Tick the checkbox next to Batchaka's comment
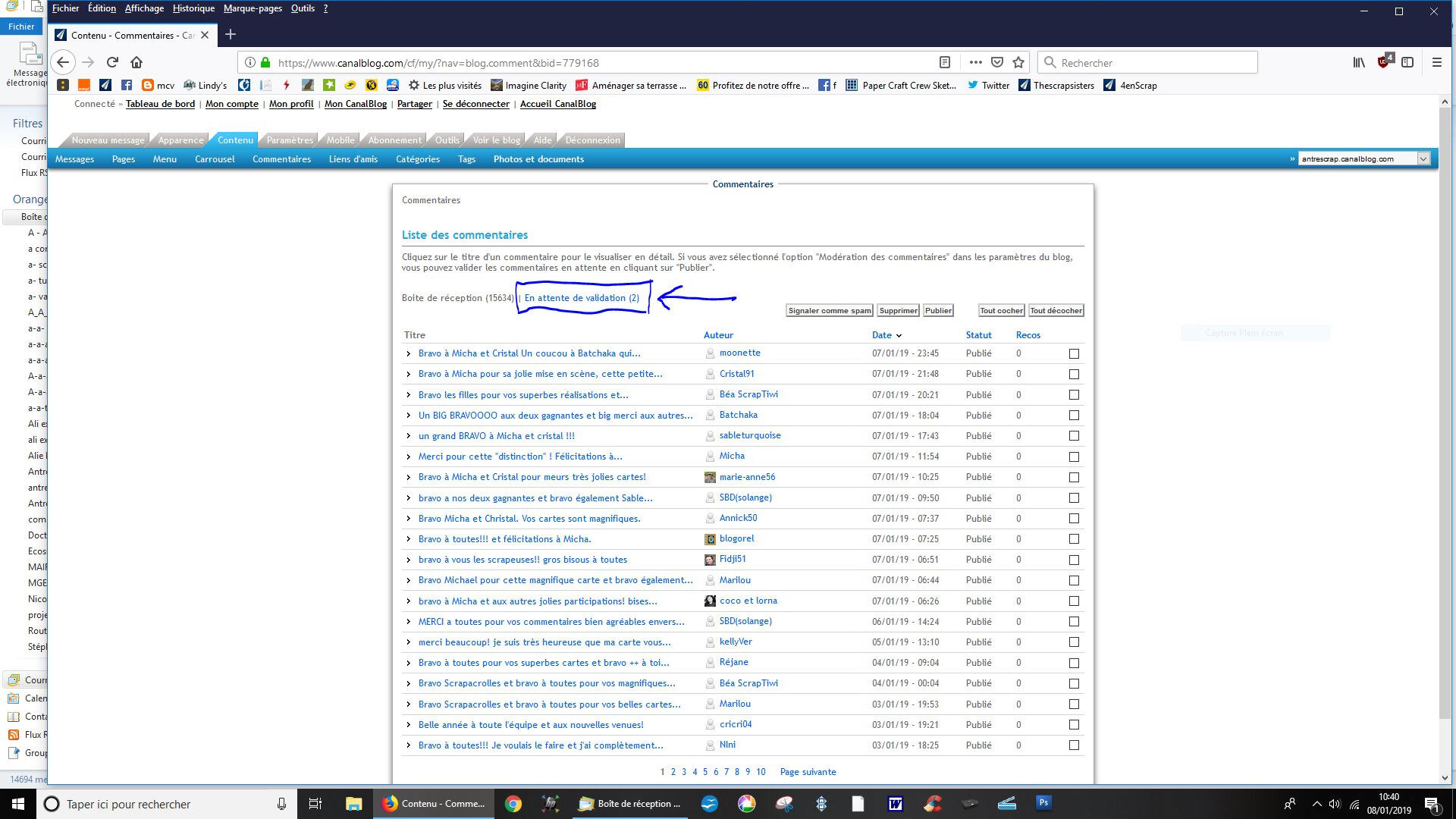The width and height of the screenshot is (1456, 819). tap(1074, 416)
